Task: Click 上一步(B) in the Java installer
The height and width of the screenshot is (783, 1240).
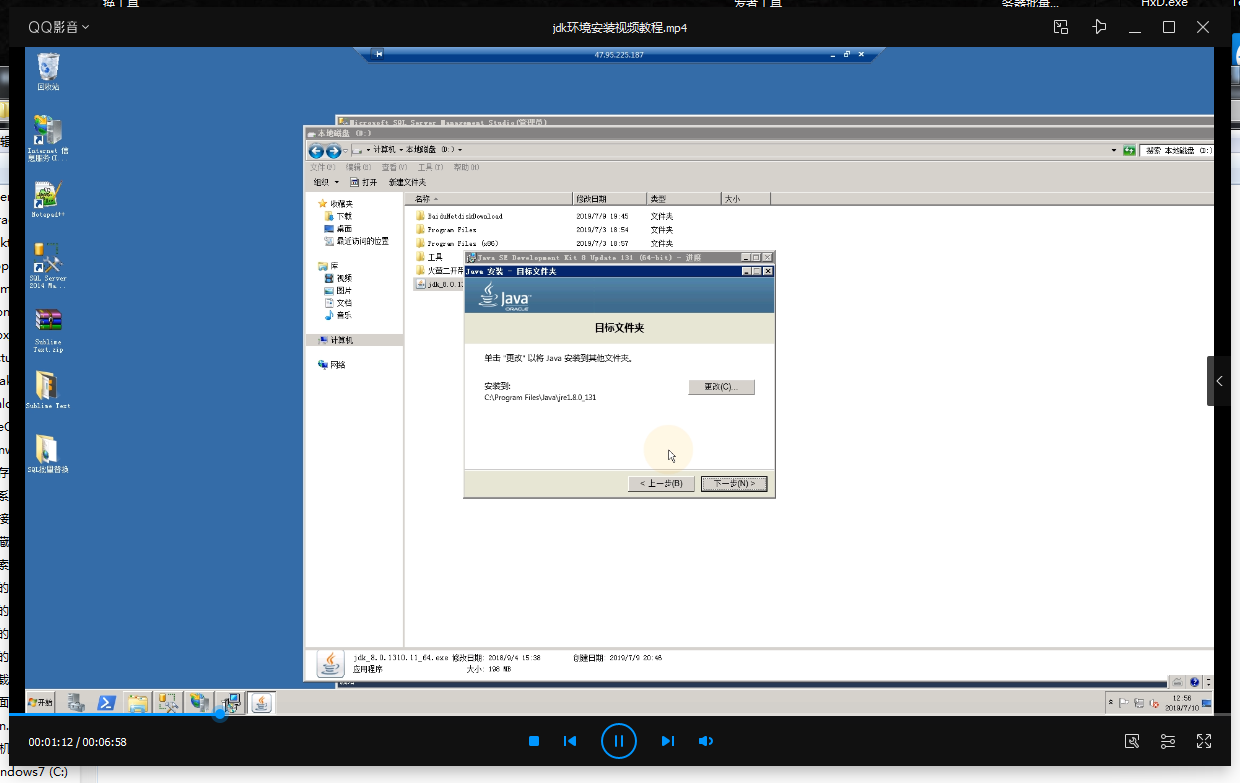Action: coord(661,484)
